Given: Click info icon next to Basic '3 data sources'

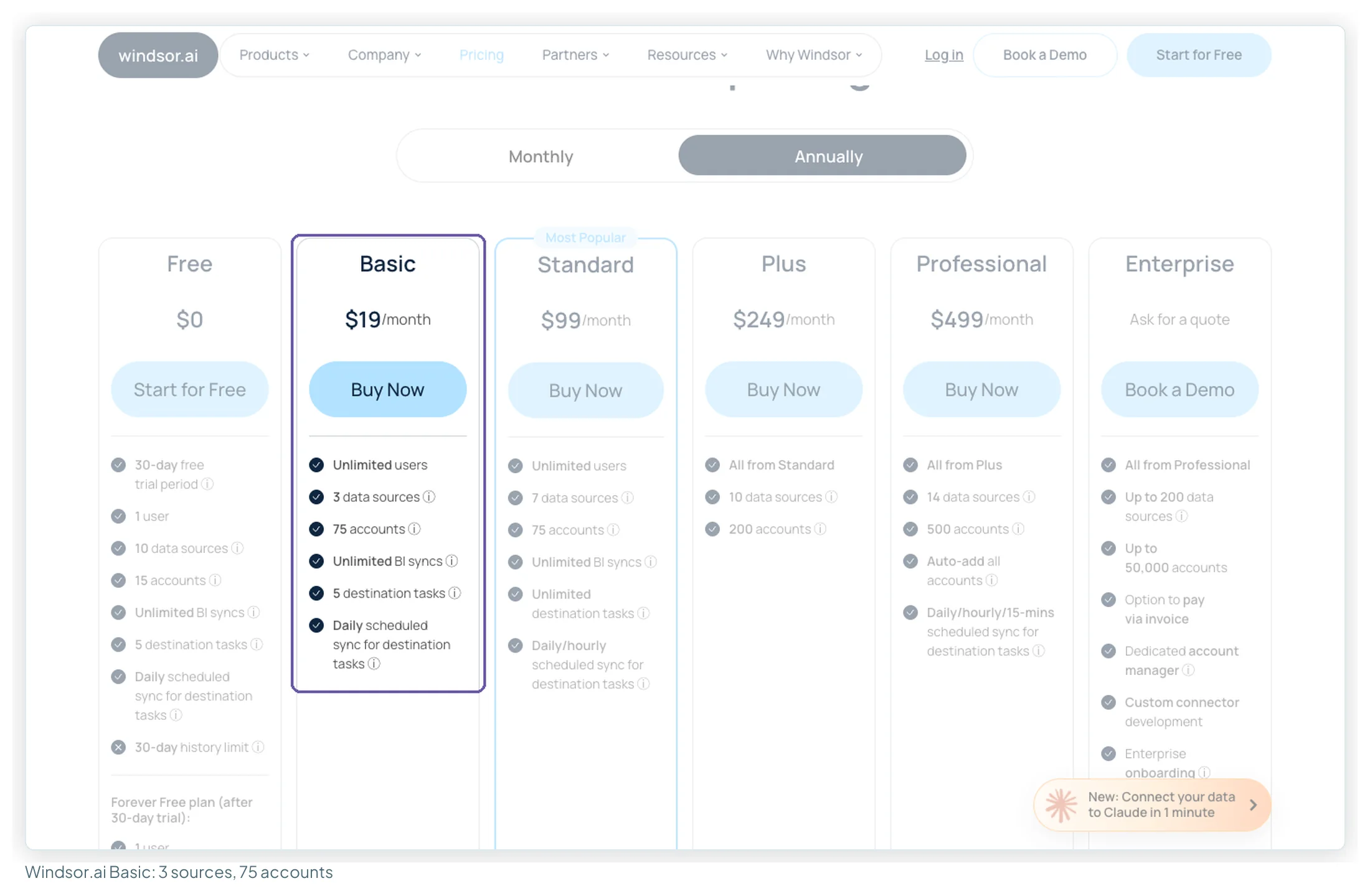Looking at the screenshot, I should [429, 497].
